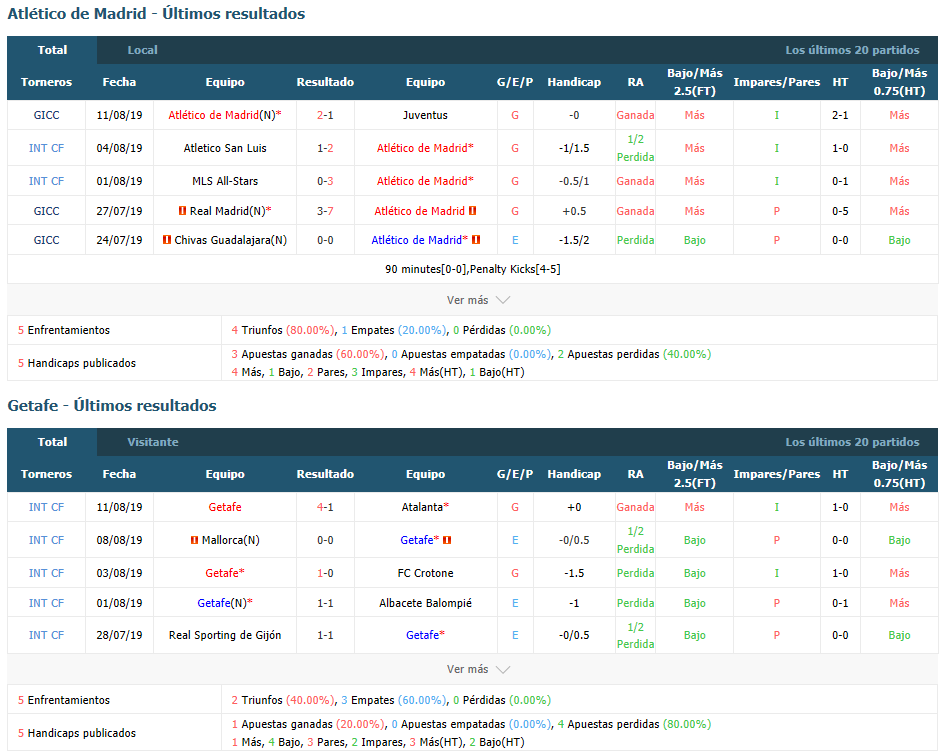Click 4 Apuestas perdidas (80.00%) text
Viewport: 945px width, 755px height.
[x=634, y=724]
